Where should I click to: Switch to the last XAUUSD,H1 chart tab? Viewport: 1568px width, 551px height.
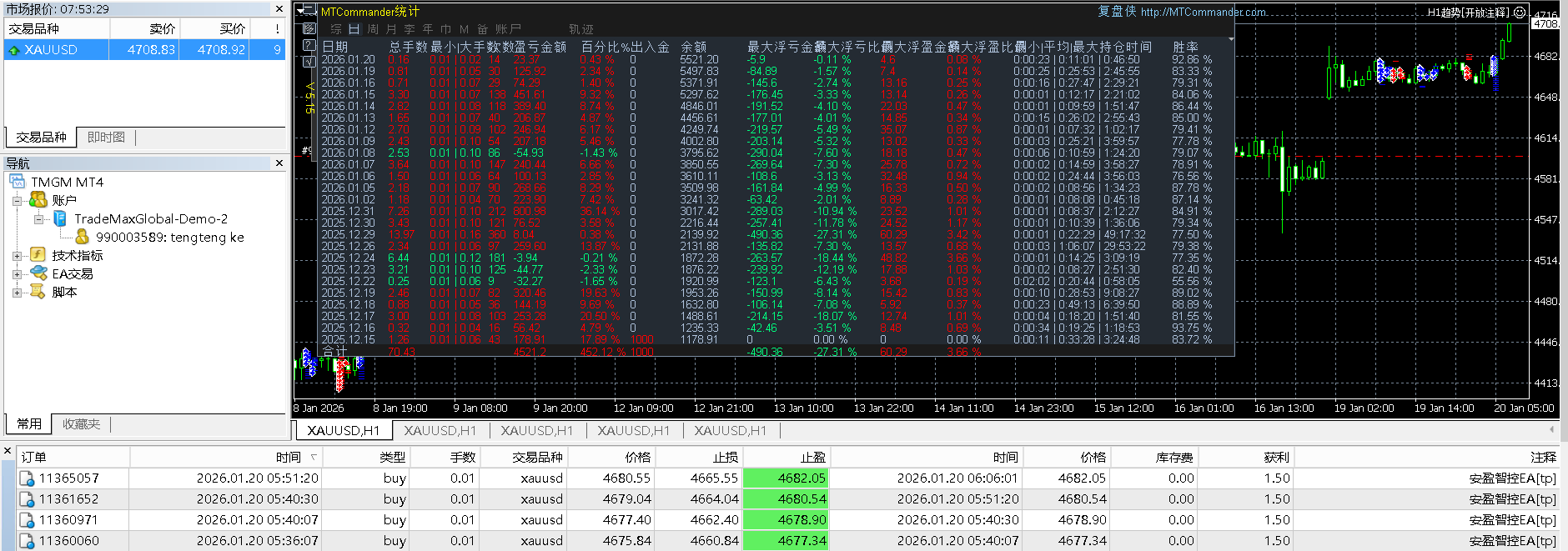(x=731, y=431)
